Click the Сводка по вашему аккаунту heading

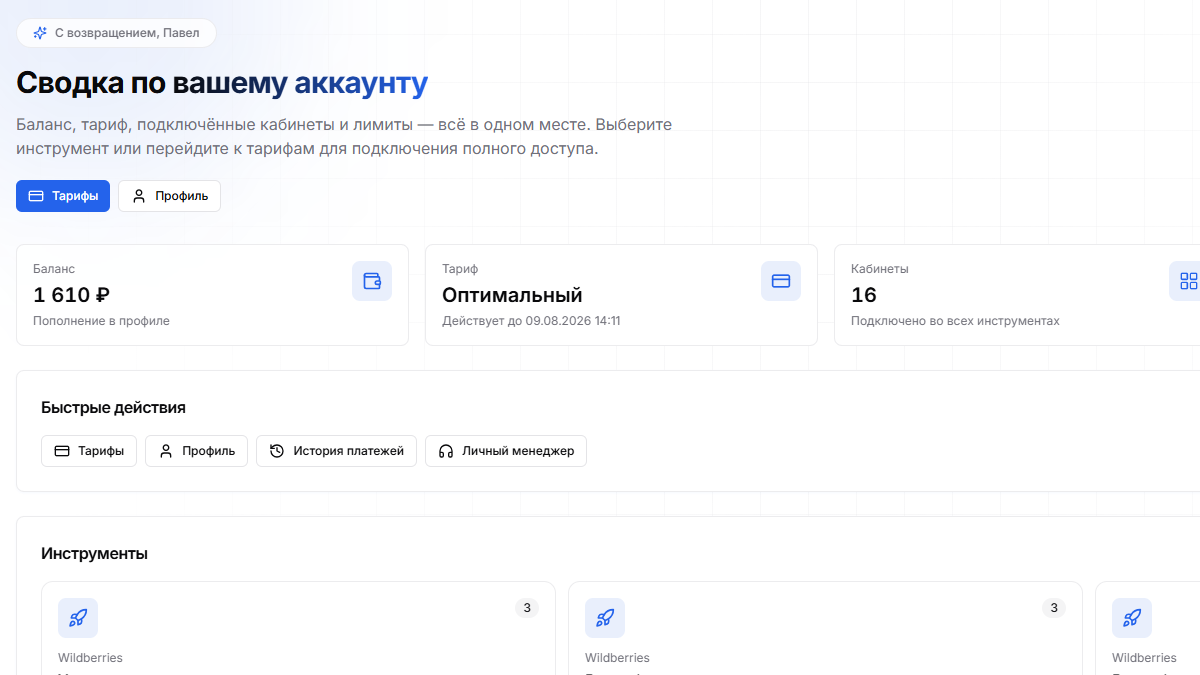click(x=222, y=84)
